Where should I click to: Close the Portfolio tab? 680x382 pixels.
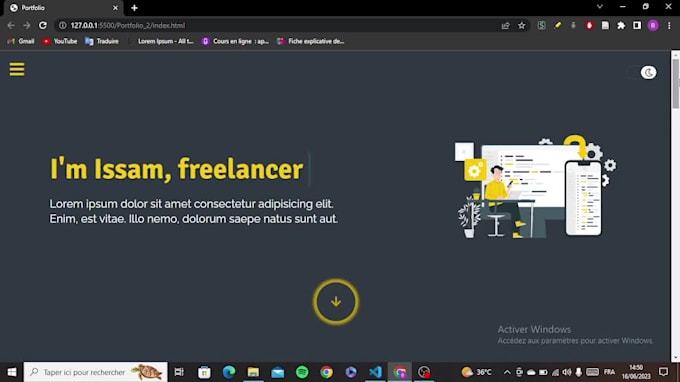pyautogui.click(x=115, y=8)
